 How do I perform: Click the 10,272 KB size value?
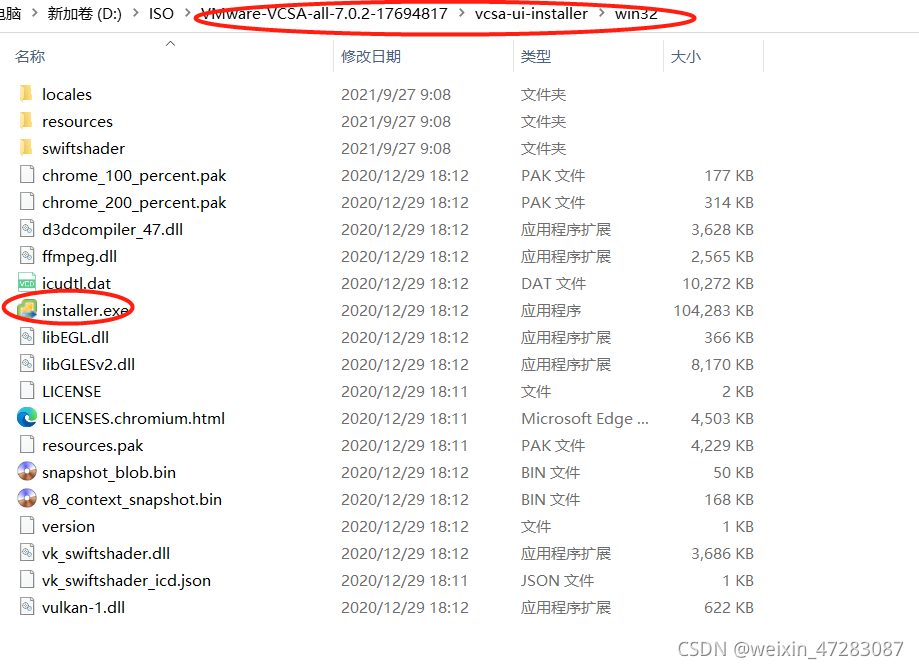pos(718,283)
